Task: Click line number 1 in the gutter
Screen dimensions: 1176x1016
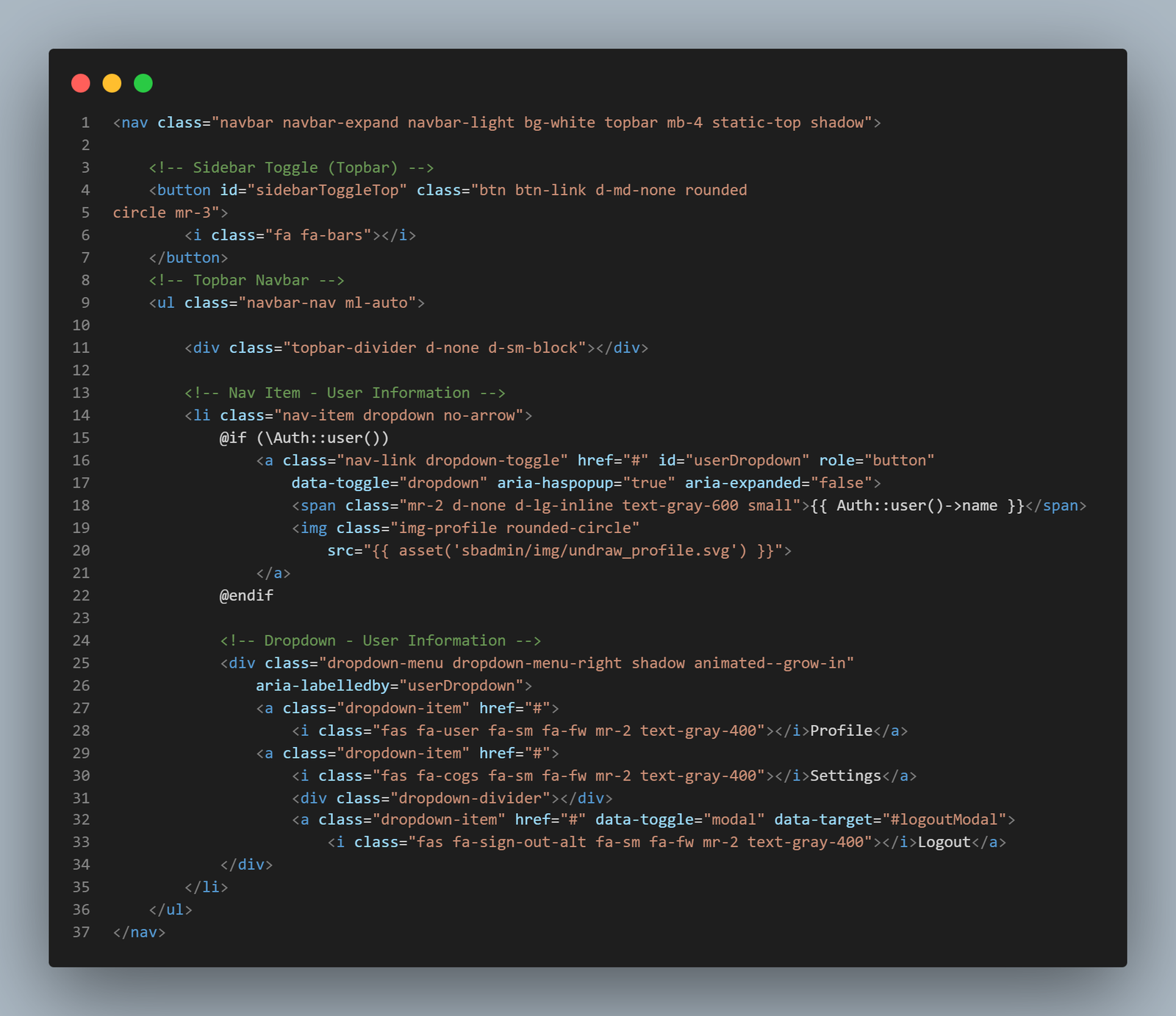Action: tap(85, 123)
